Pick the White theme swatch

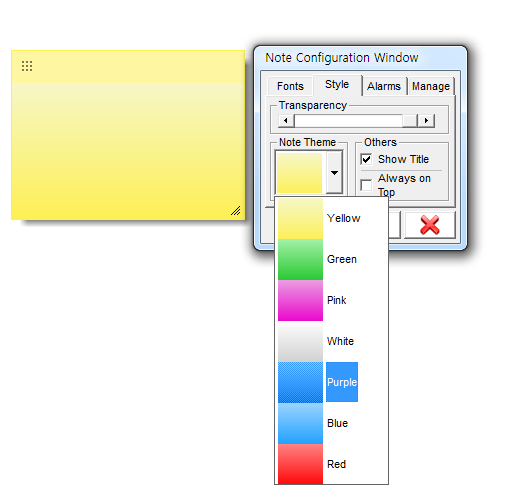(300, 341)
